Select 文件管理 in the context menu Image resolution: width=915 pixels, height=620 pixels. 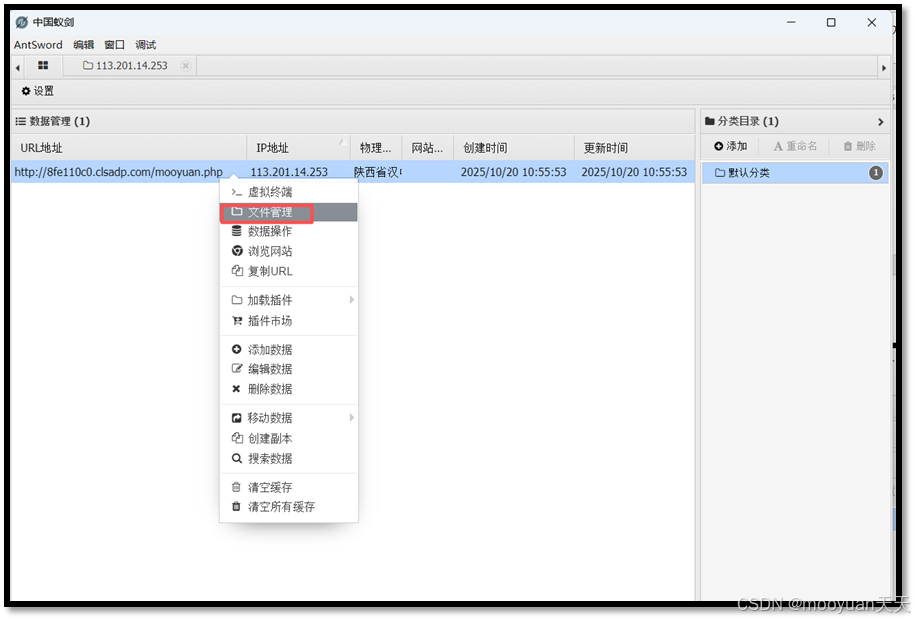click(289, 212)
